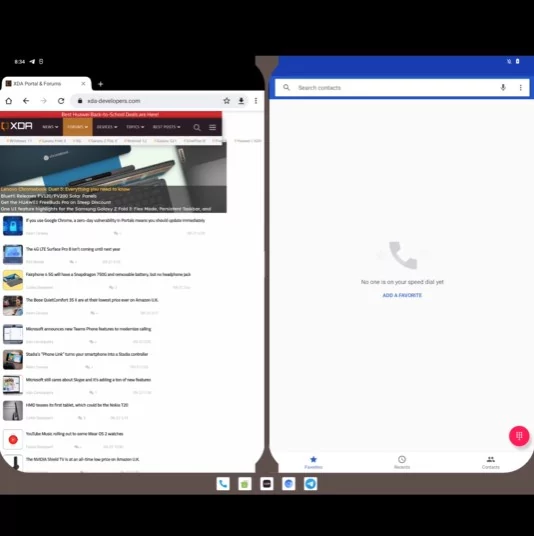Launch the green store app from taskbar
This screenshot has height=536, width=534.
click(x=245, y=484)
